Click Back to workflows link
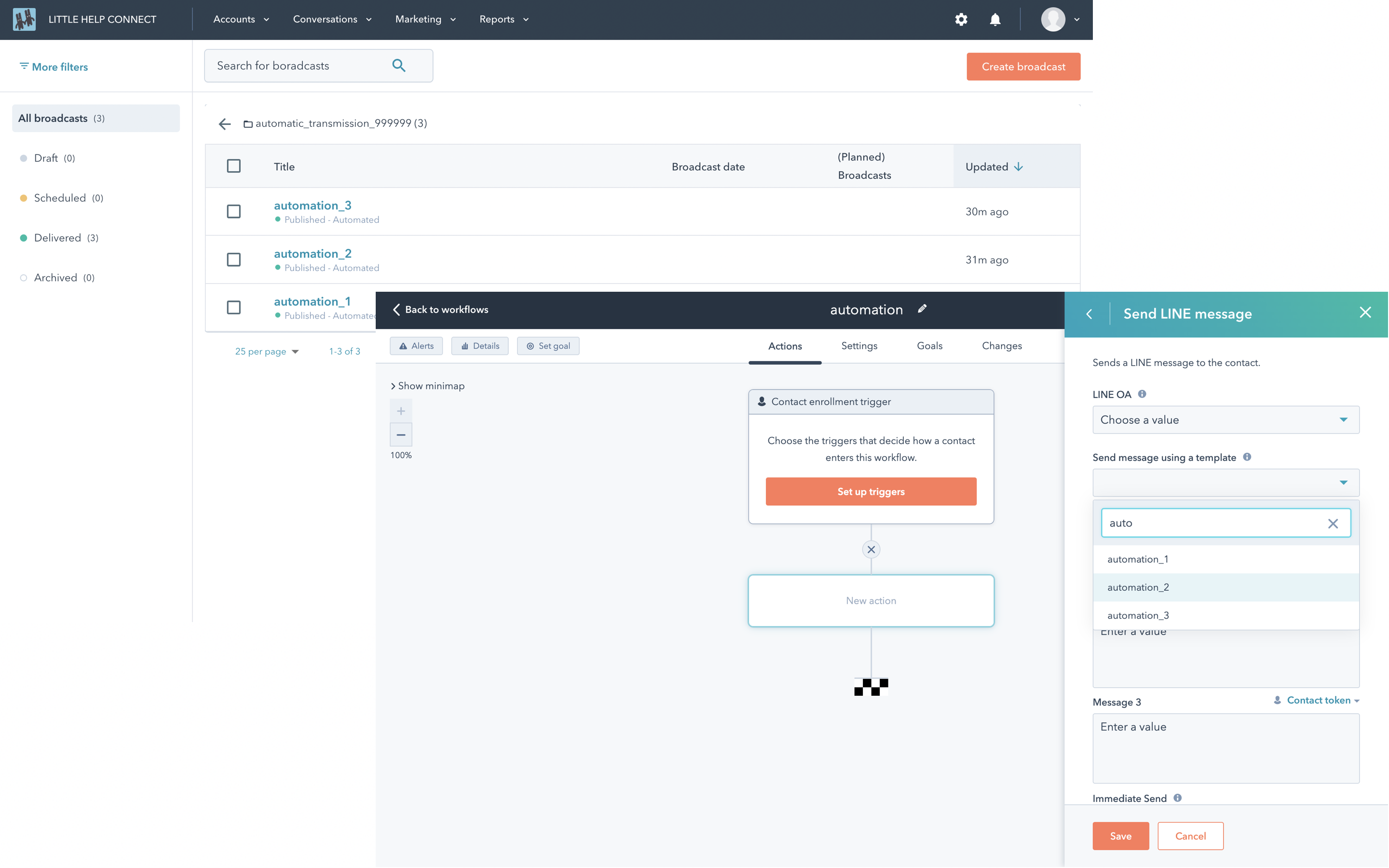1389x868 pixels. tap(440, 310)
